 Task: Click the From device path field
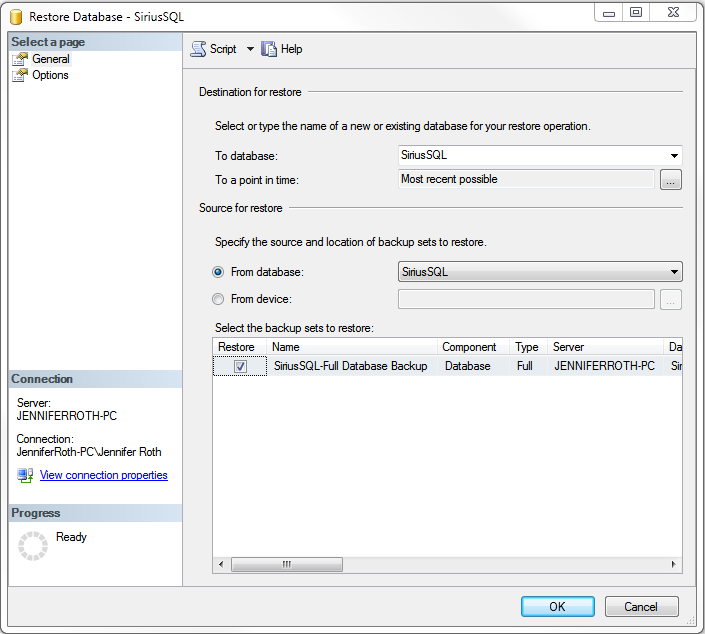coord(526,299)
